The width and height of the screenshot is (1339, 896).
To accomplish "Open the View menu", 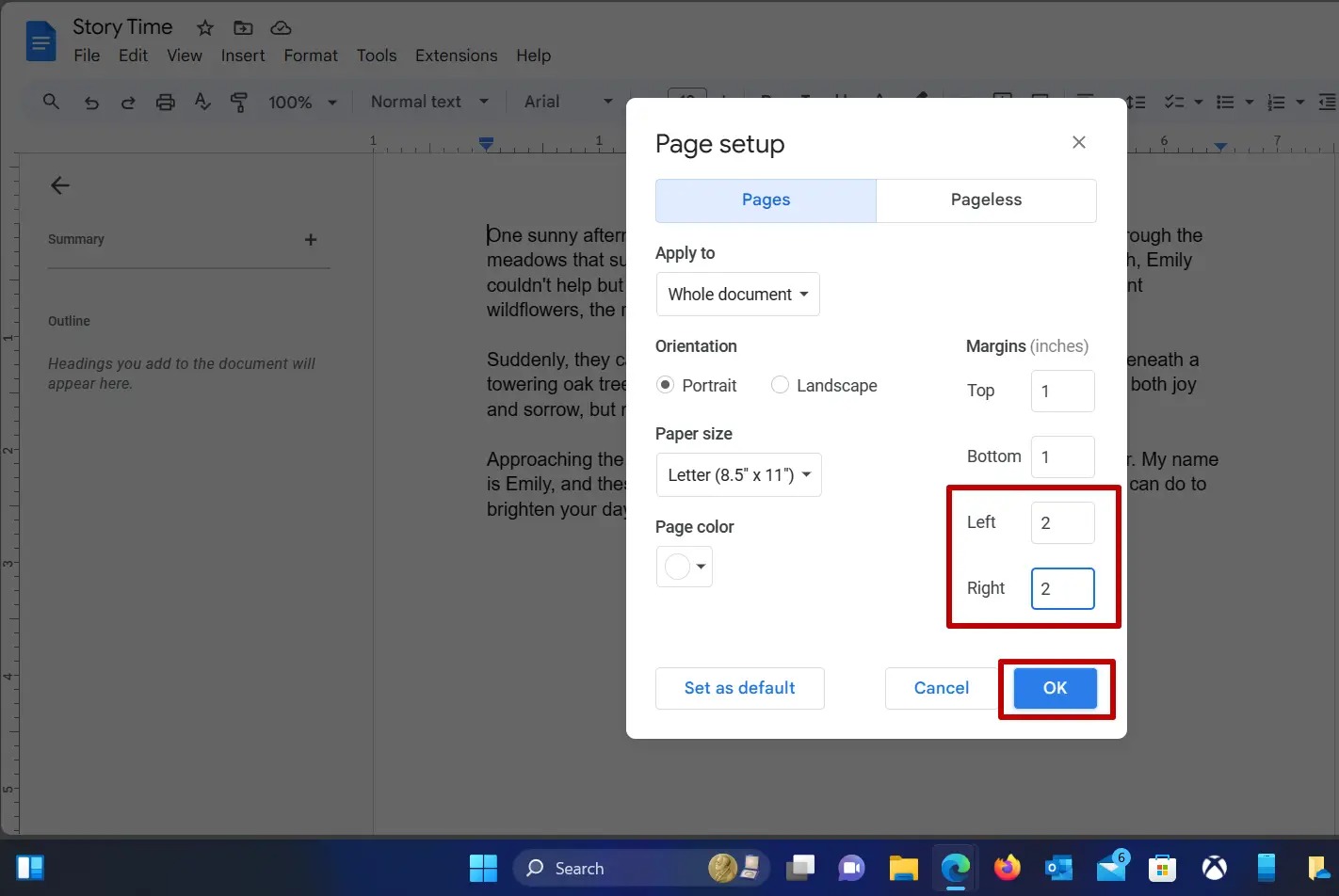I will point(185,56).
